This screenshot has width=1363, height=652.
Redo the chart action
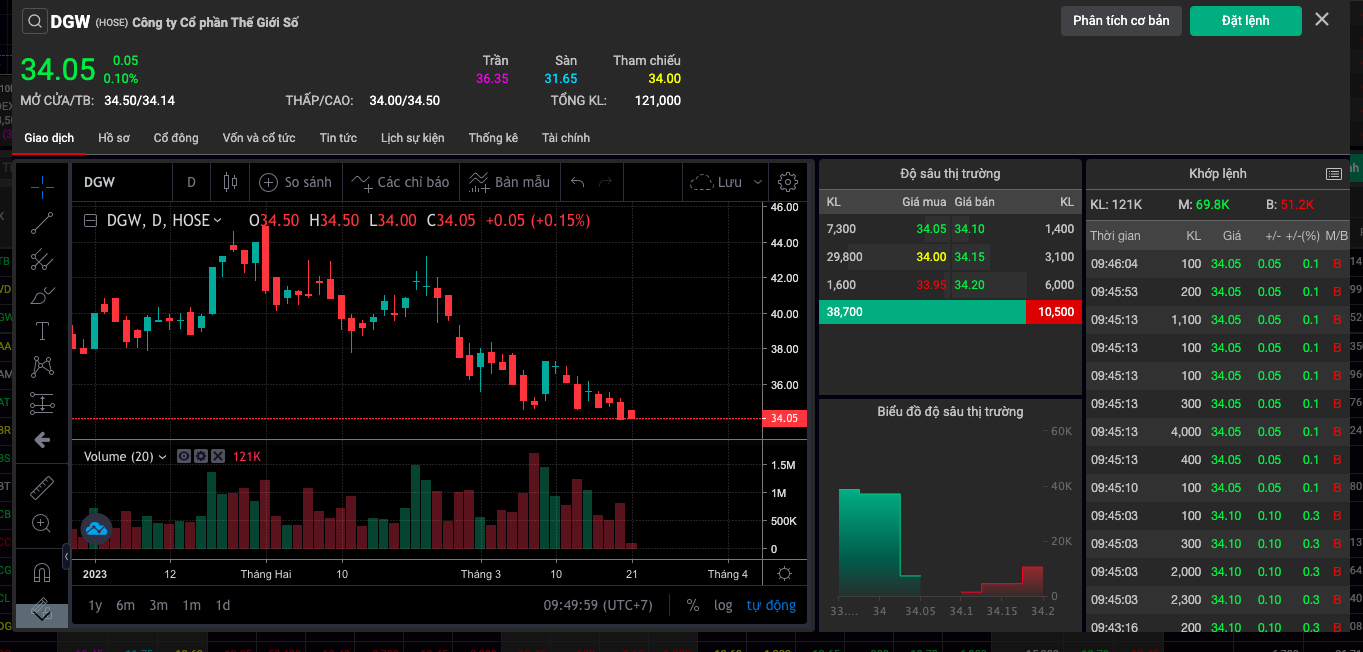604,182
